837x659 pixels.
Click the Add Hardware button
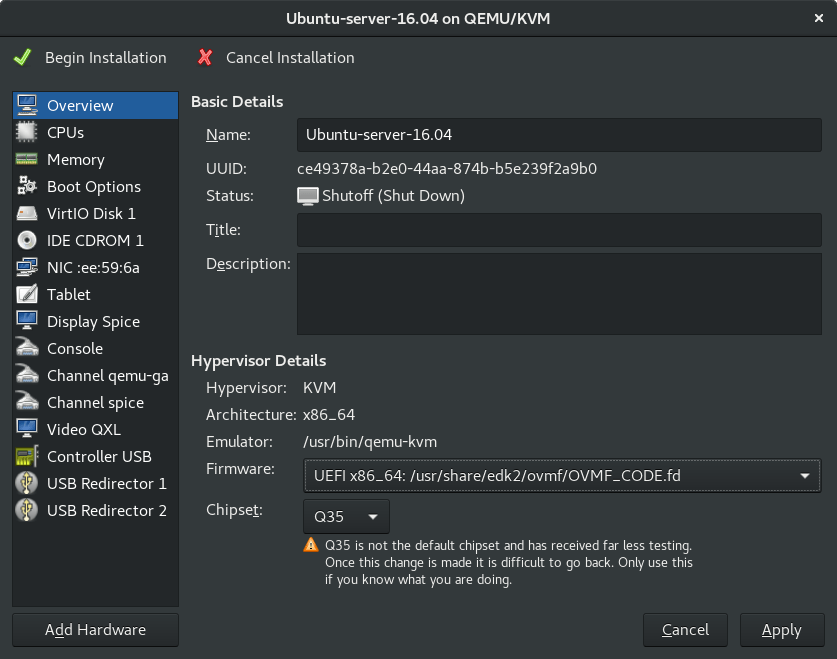pos(95,630)
